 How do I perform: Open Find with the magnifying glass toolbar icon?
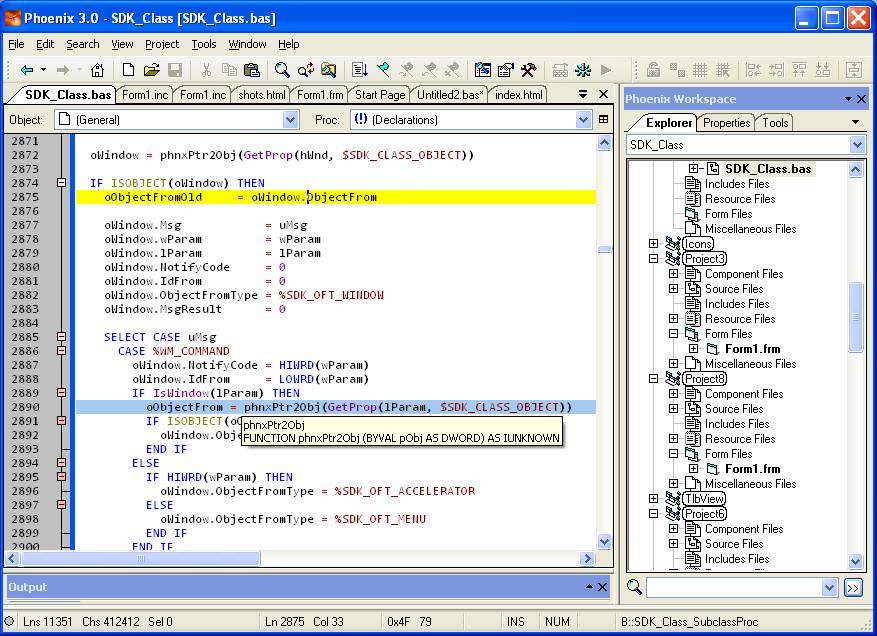pos(282,70)
